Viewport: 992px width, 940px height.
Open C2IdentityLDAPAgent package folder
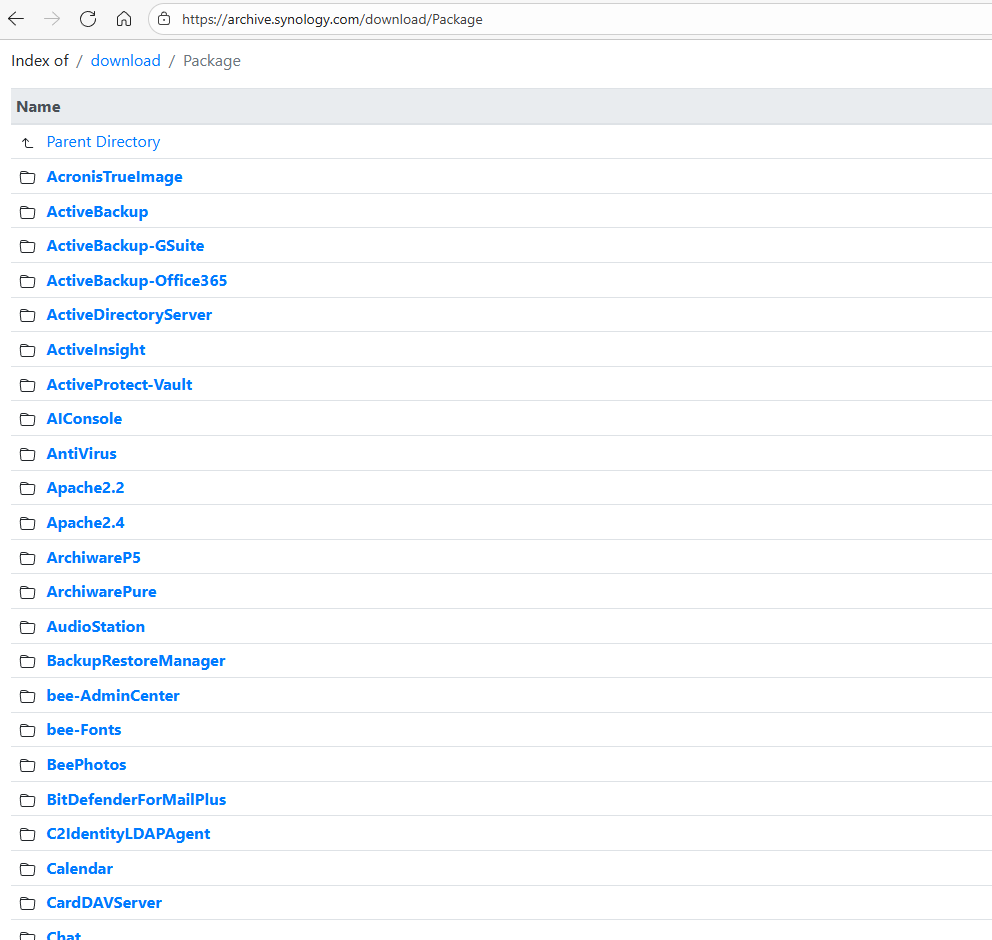pyautogui.click(x=128, y=834)
